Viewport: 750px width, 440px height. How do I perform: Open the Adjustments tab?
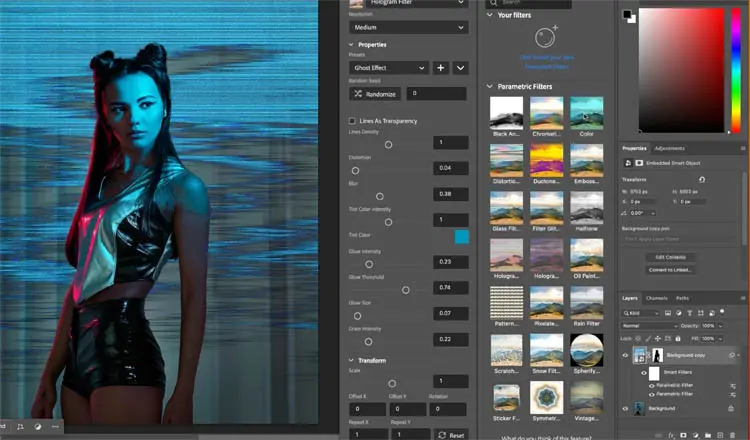point(670,148)
